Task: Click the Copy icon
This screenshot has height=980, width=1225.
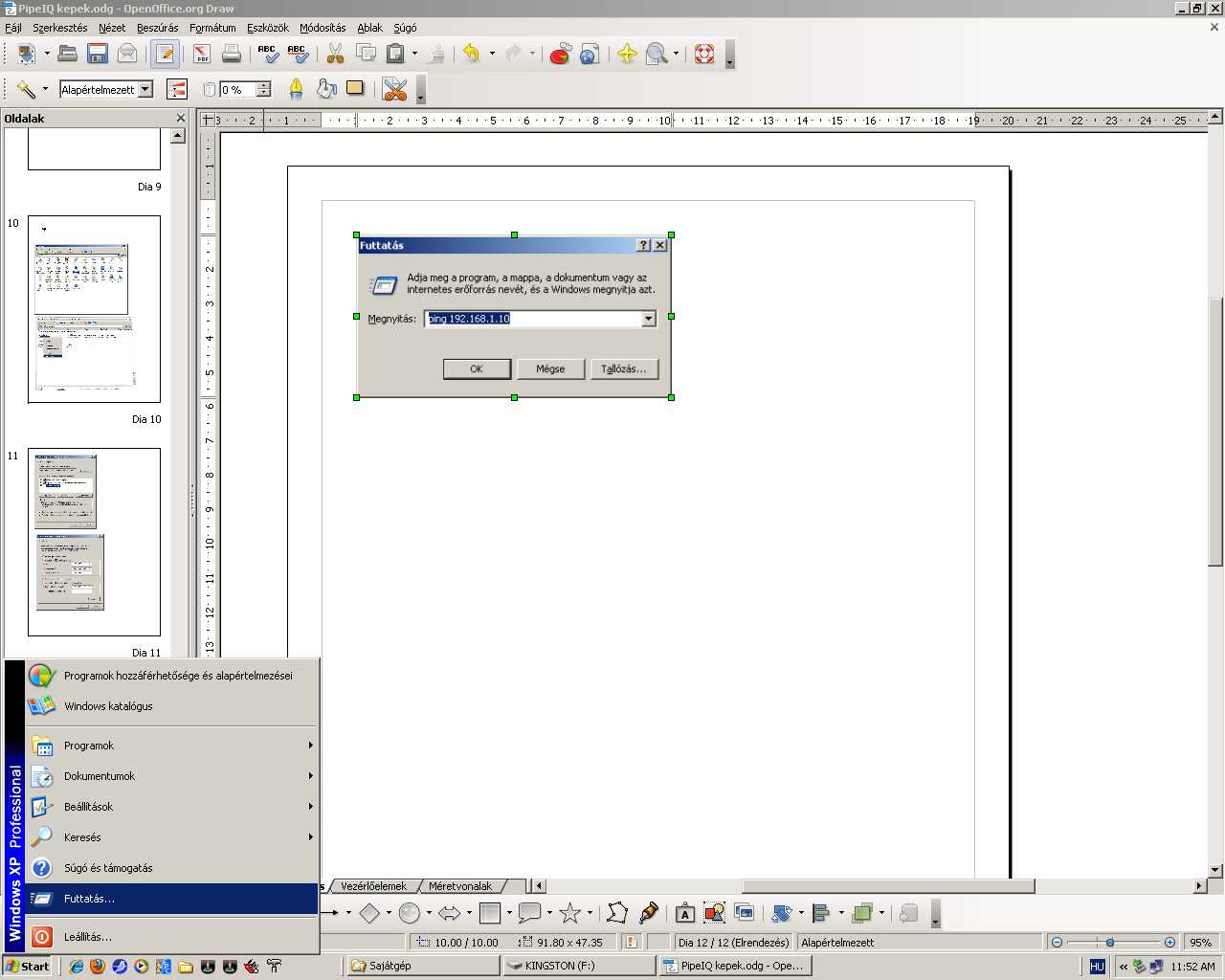Action: point(365,54)
